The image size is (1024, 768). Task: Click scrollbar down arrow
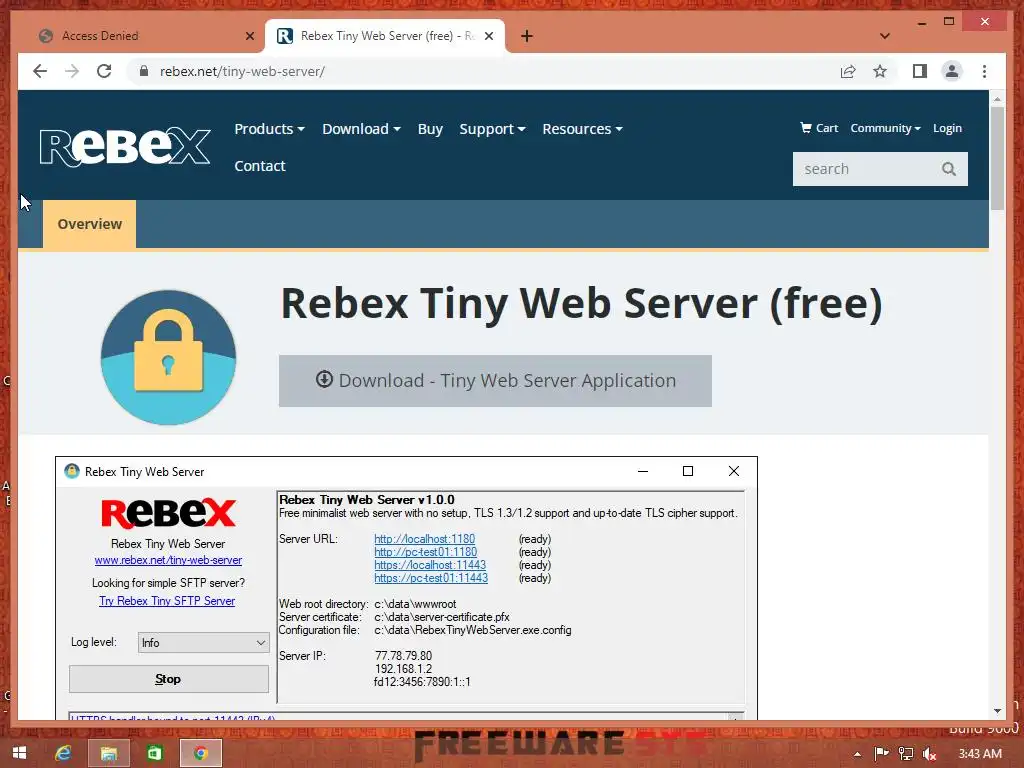coord(997,711)
